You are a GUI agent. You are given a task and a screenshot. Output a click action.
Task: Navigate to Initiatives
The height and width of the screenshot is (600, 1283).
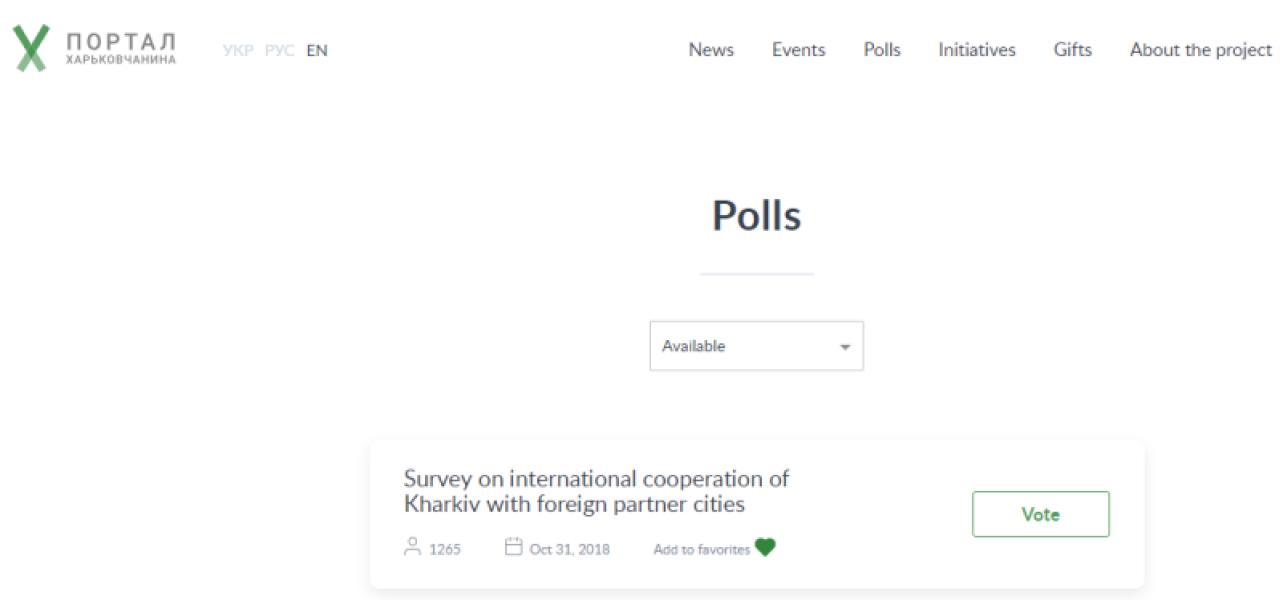(977, 50)
